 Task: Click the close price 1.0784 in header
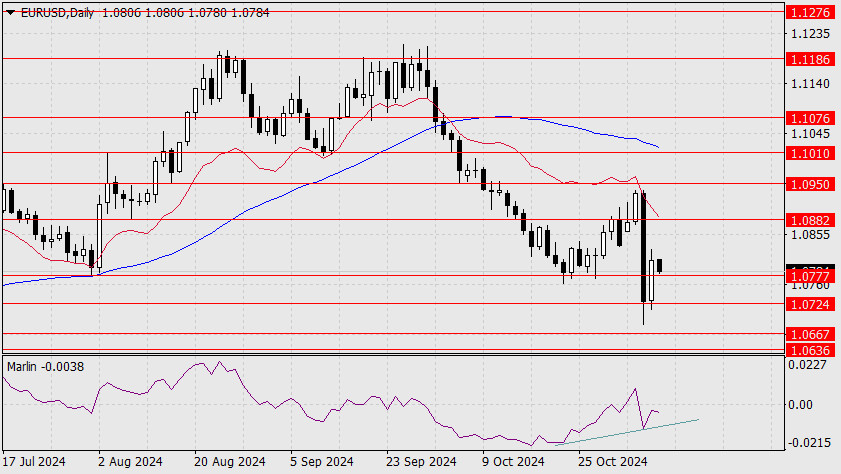[250, 12]
